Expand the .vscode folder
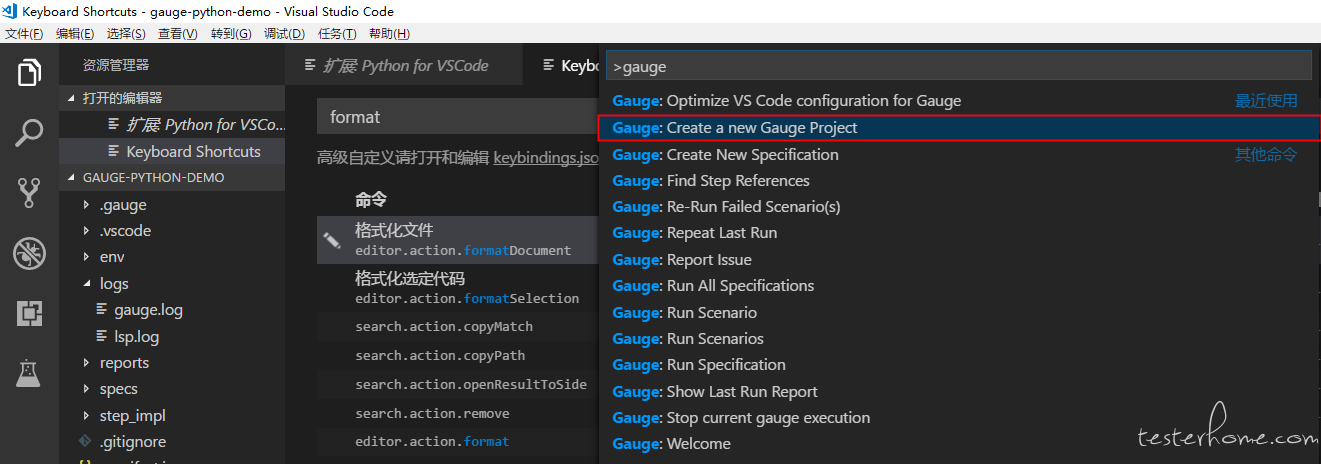 pos(172,231)
